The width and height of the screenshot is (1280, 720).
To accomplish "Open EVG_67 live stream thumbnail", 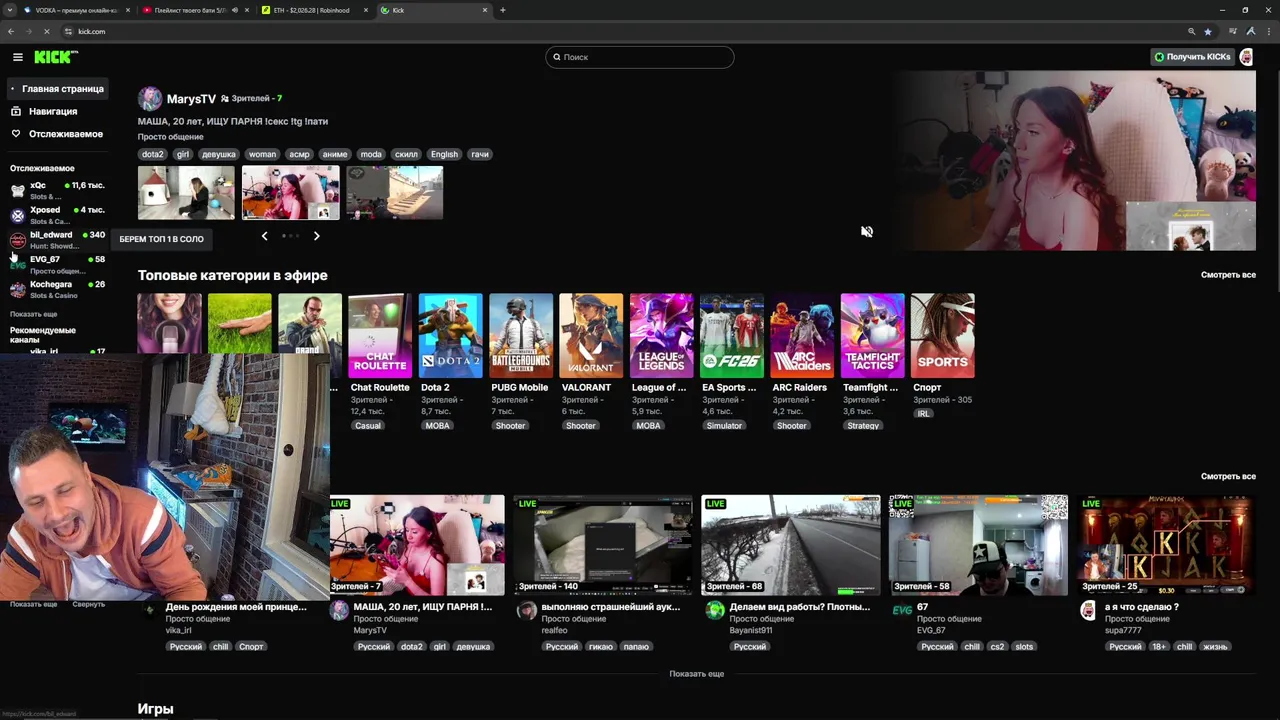I will click(978, 545).
